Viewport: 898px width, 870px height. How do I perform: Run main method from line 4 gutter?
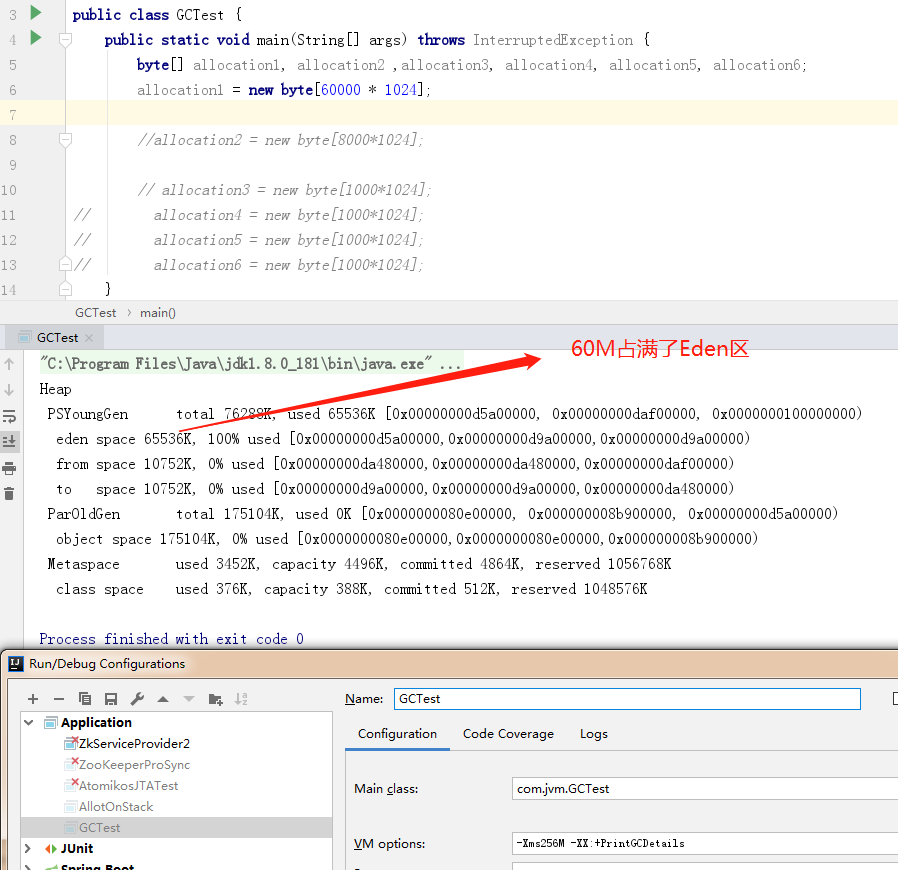pos(36,38)
